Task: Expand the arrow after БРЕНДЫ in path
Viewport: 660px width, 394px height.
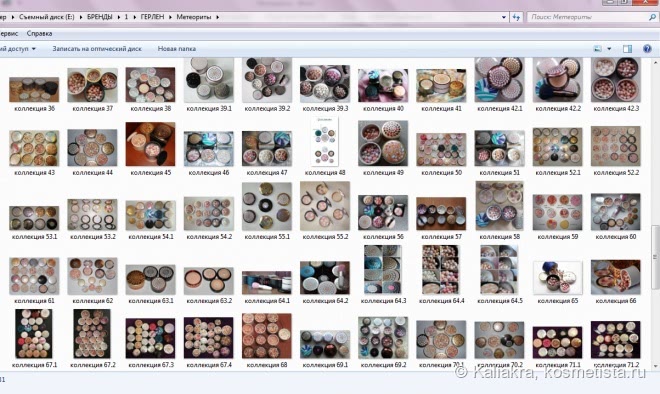Action: click(x=119, y=17)
